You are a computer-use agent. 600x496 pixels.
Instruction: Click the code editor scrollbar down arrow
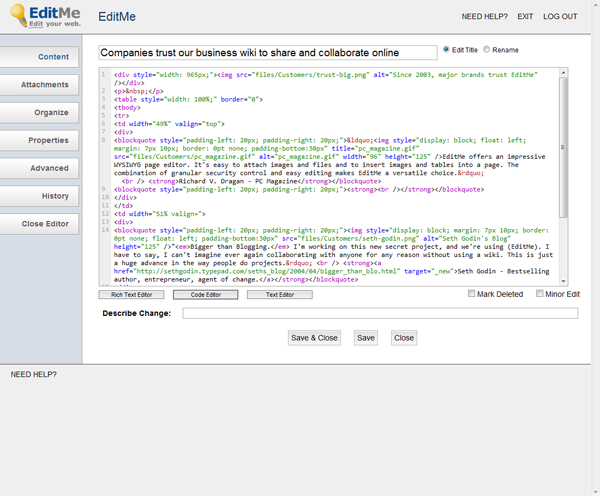pos(563,281)
